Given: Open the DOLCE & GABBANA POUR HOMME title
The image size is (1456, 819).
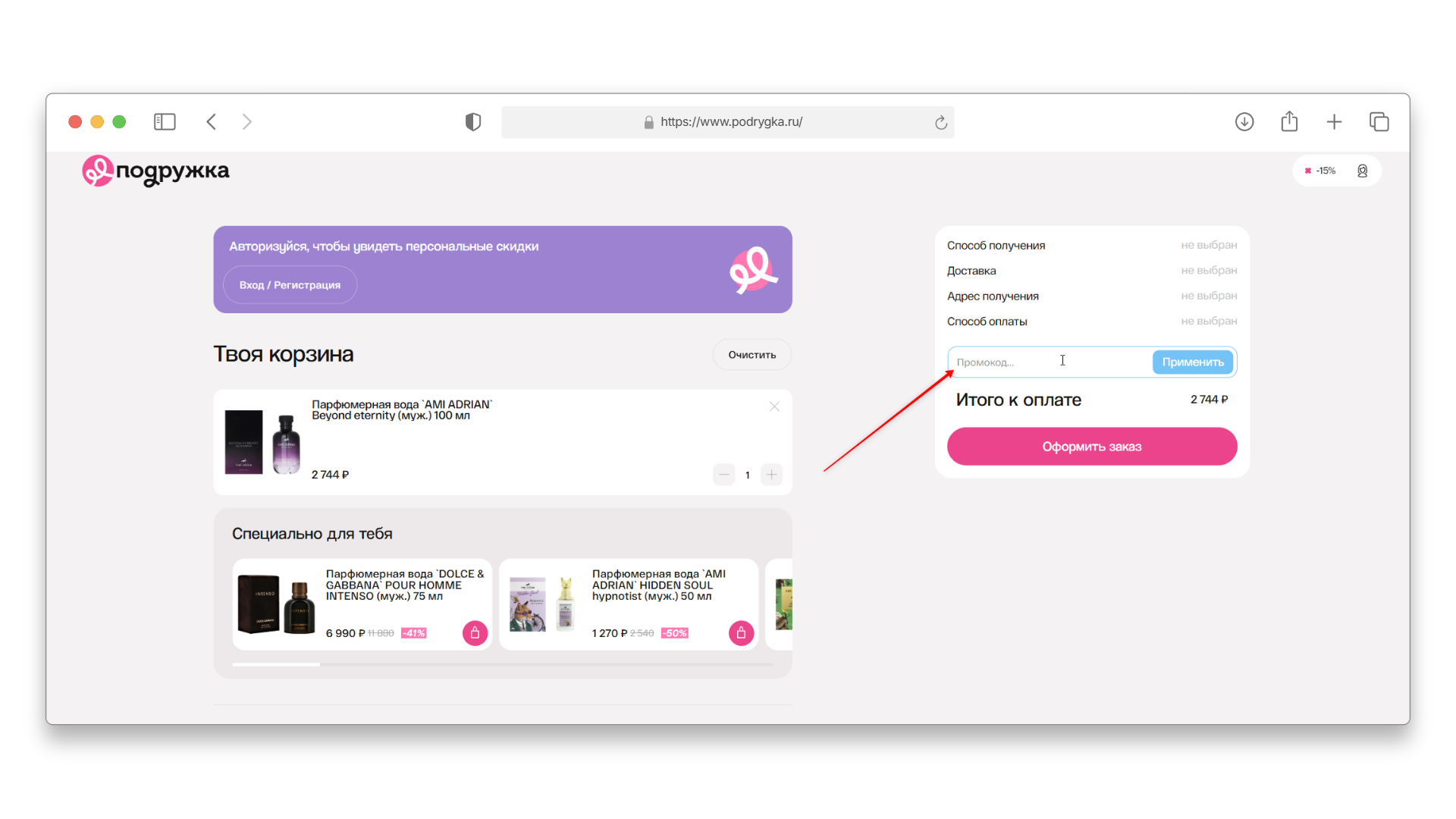Looking at the screenshot, I should [404, 585].
